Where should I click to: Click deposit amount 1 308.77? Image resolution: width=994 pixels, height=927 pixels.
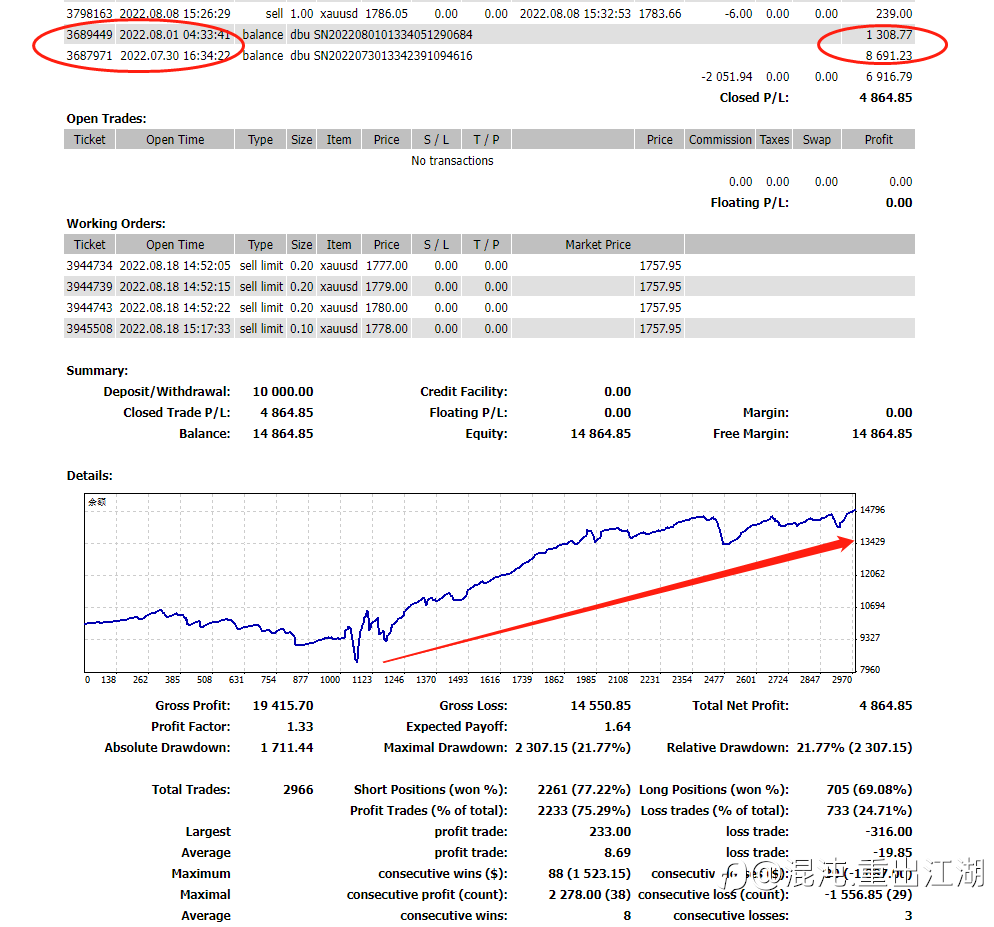click(x=889, y=34)
